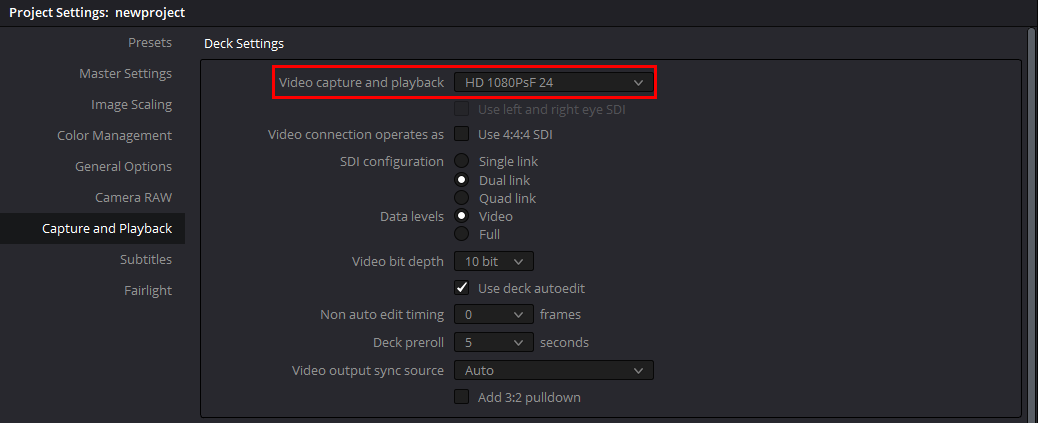Click the Video connection operates as label
The width and height of the screenshot is (1038, 423).
pyautogui.click(x=355, y=134)
